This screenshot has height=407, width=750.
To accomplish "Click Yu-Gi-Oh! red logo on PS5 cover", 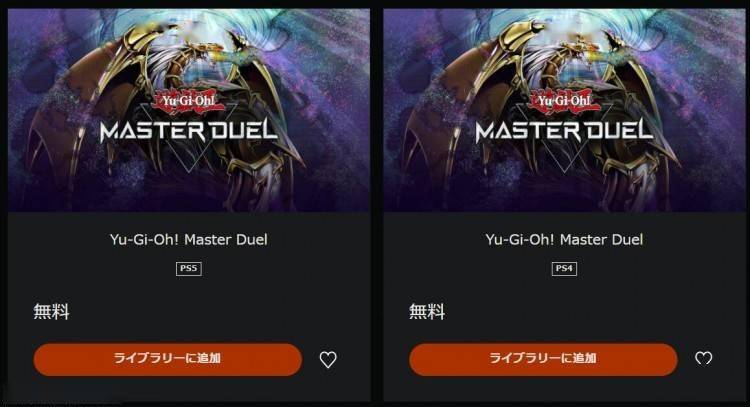I will tap(188, 101).
